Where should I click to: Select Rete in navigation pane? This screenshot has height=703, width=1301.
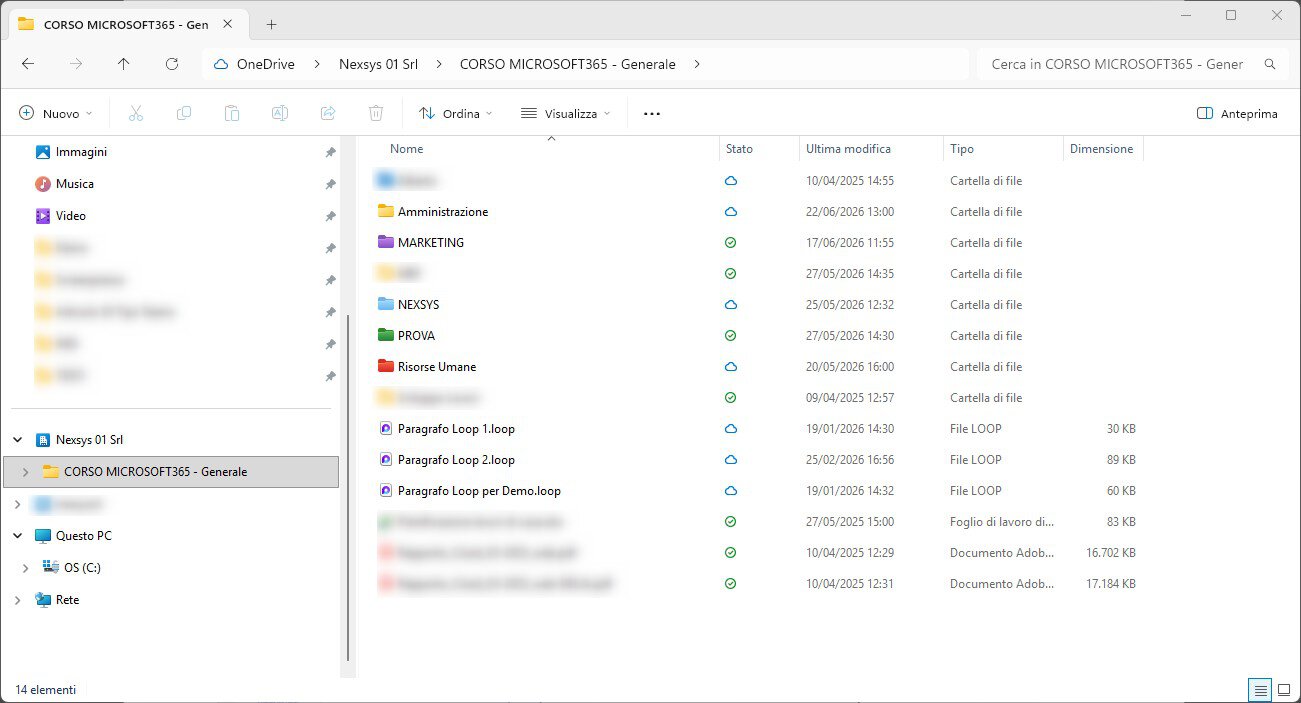(67, 600)
